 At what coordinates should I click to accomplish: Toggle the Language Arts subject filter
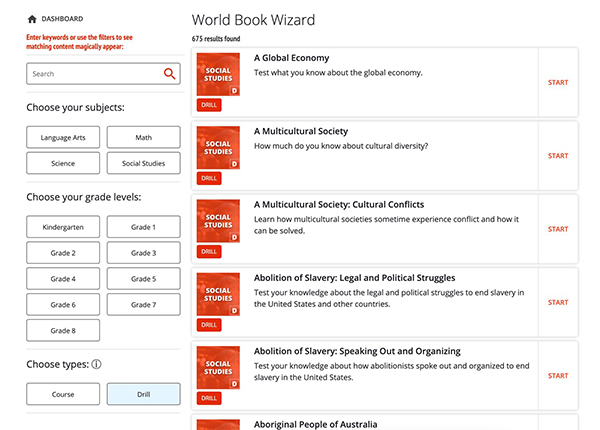(x=63, y=137)
